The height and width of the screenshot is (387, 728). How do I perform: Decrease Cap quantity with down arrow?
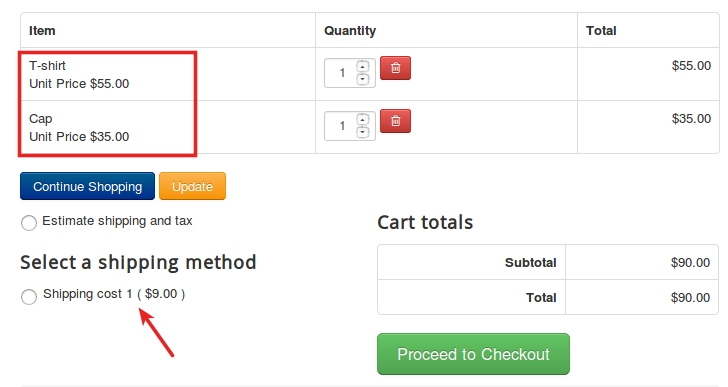click(363, 132)
